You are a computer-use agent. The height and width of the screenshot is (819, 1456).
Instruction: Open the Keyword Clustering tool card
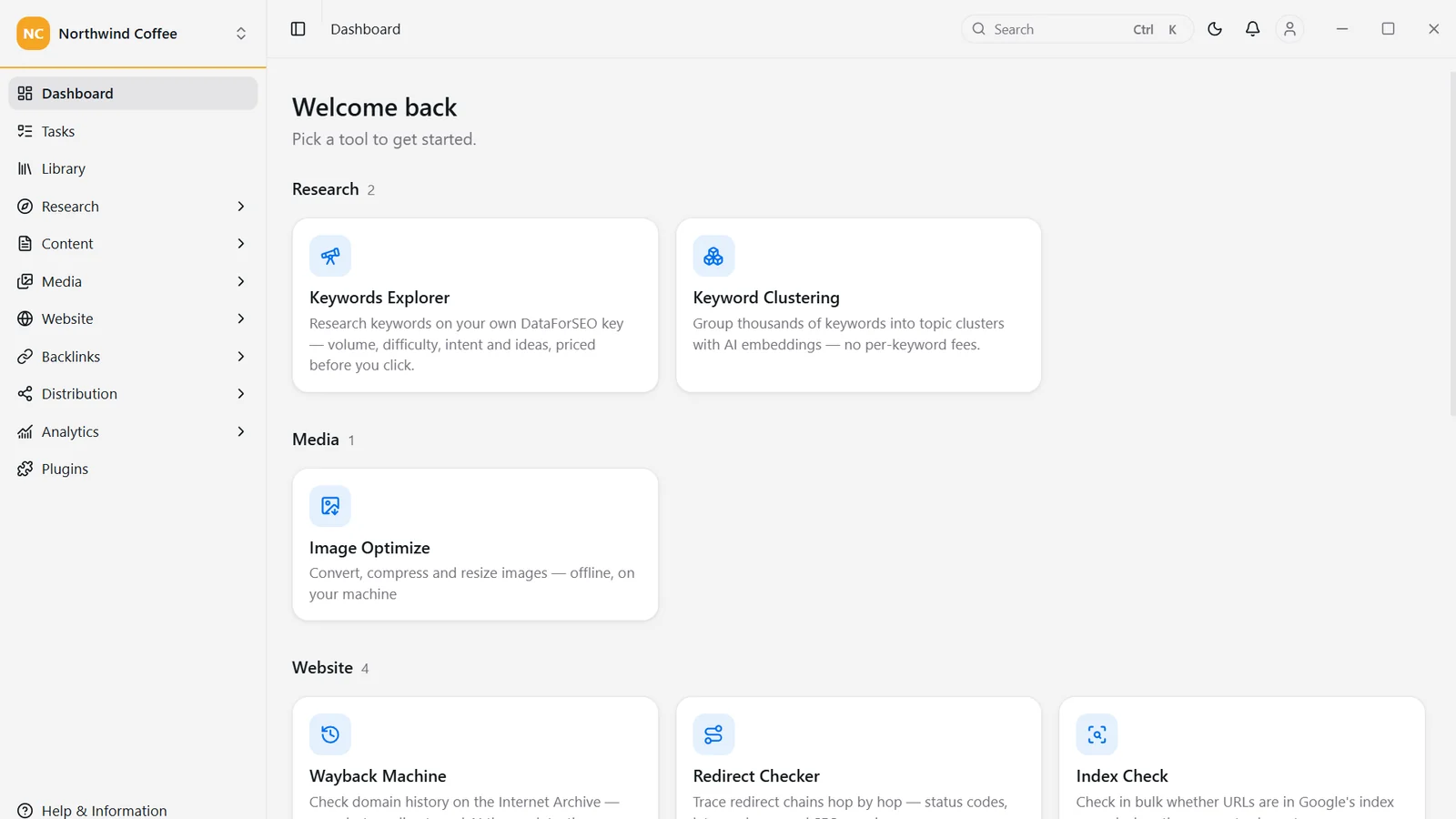(x=858, y=305)
